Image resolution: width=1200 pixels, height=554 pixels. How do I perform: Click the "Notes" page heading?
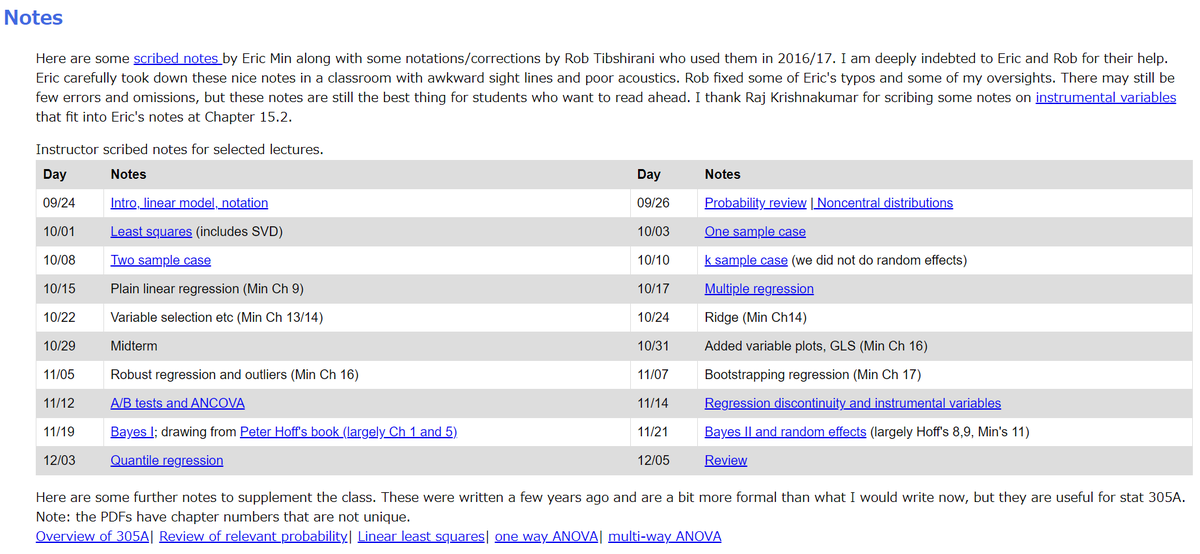click(x=33, y=18)
